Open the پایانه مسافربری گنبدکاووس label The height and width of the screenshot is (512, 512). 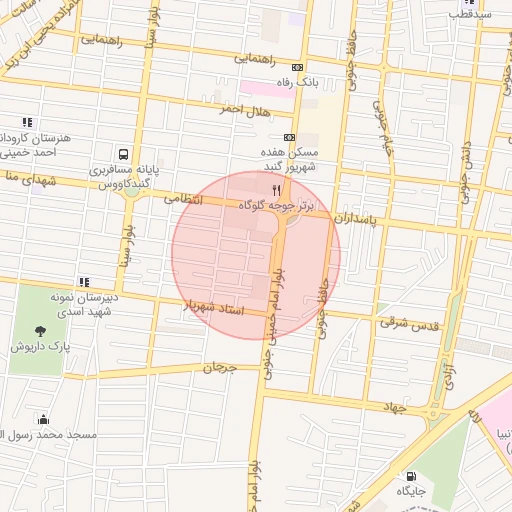pyautogui.click(x=124, y=177)
